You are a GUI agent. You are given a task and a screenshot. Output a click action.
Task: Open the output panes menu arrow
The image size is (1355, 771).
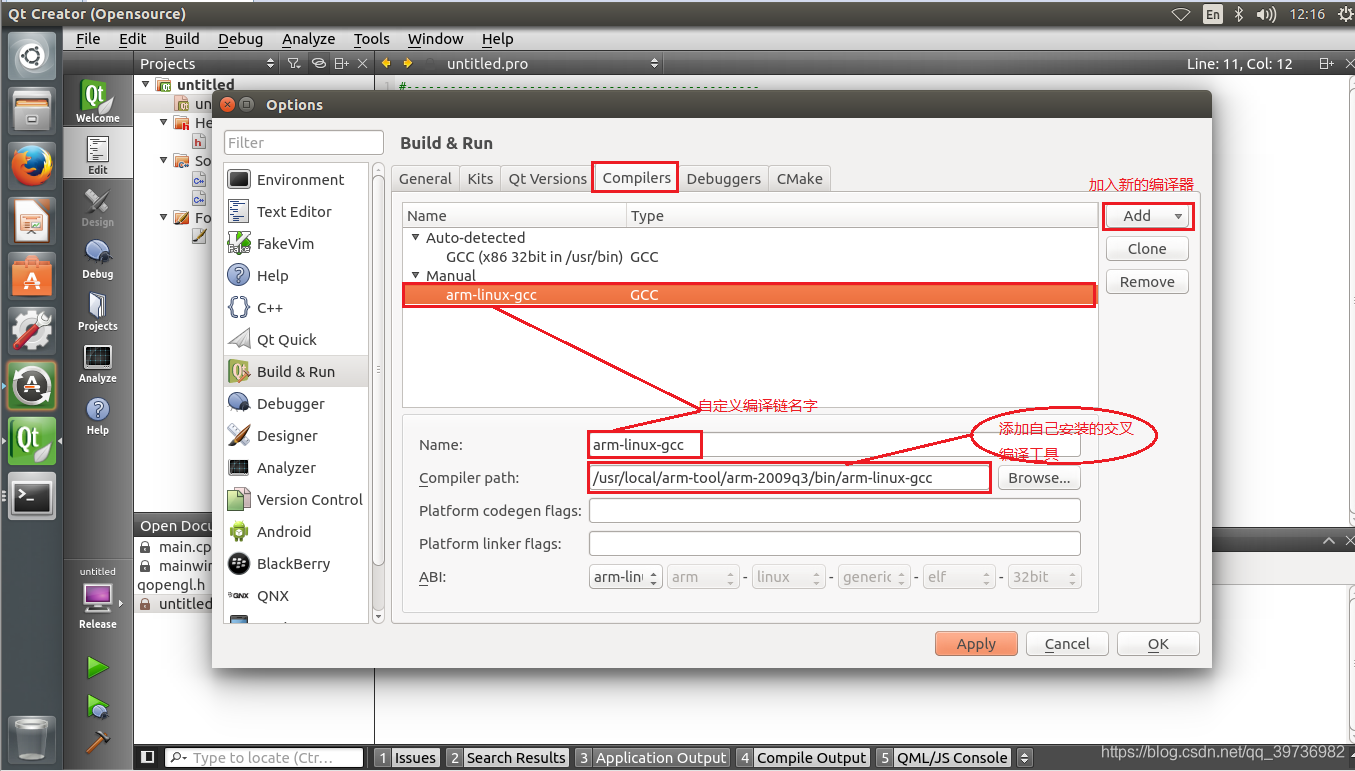point(1025,758)
